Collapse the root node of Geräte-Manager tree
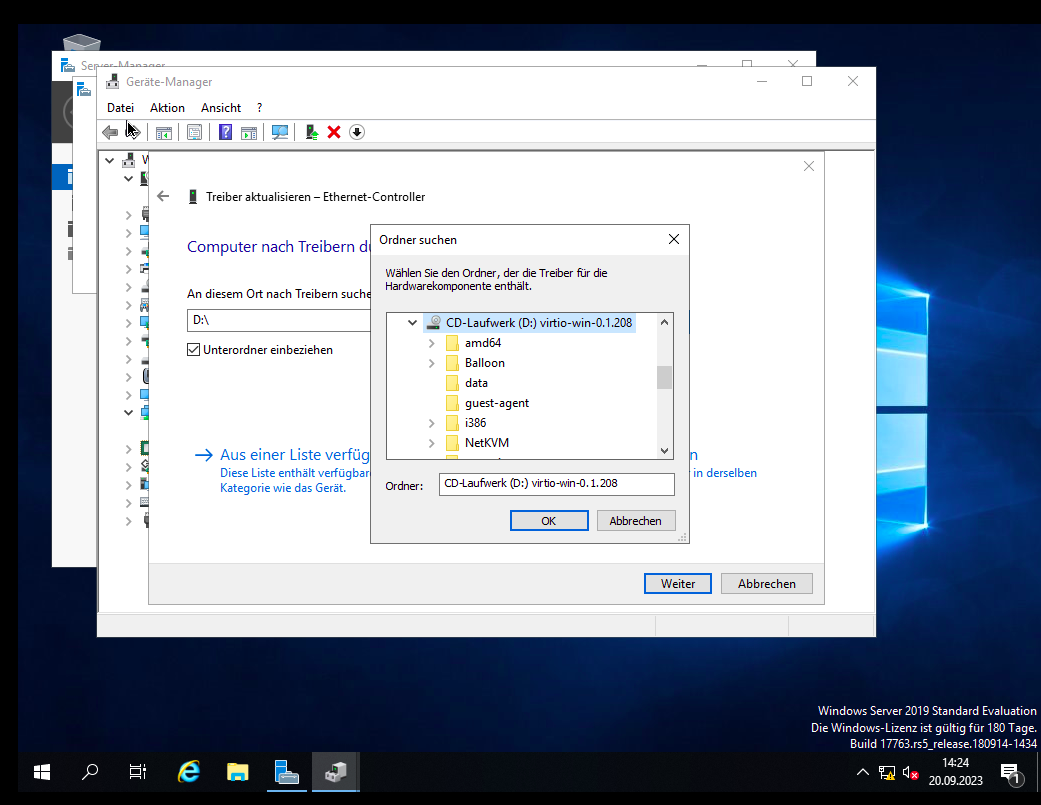 pos(110,160)
